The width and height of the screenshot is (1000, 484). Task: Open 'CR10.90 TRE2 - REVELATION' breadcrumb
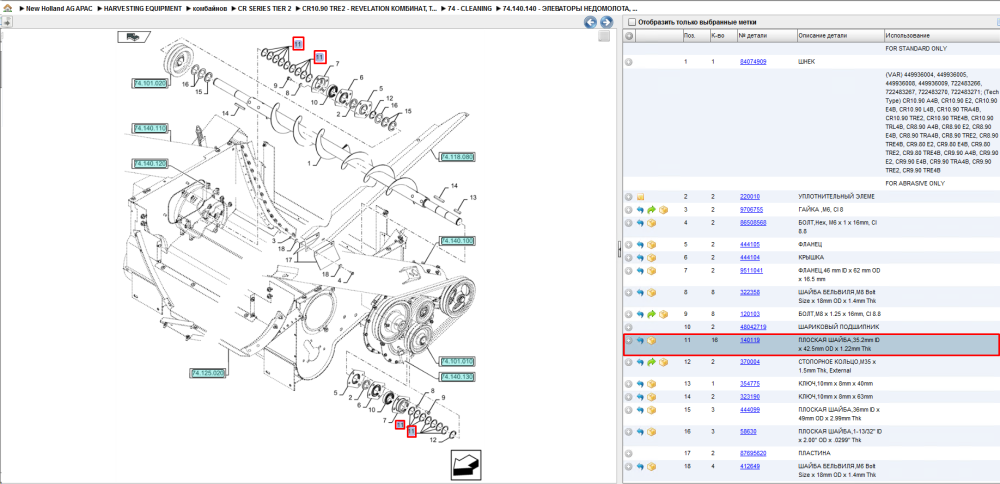pos(369,9)
